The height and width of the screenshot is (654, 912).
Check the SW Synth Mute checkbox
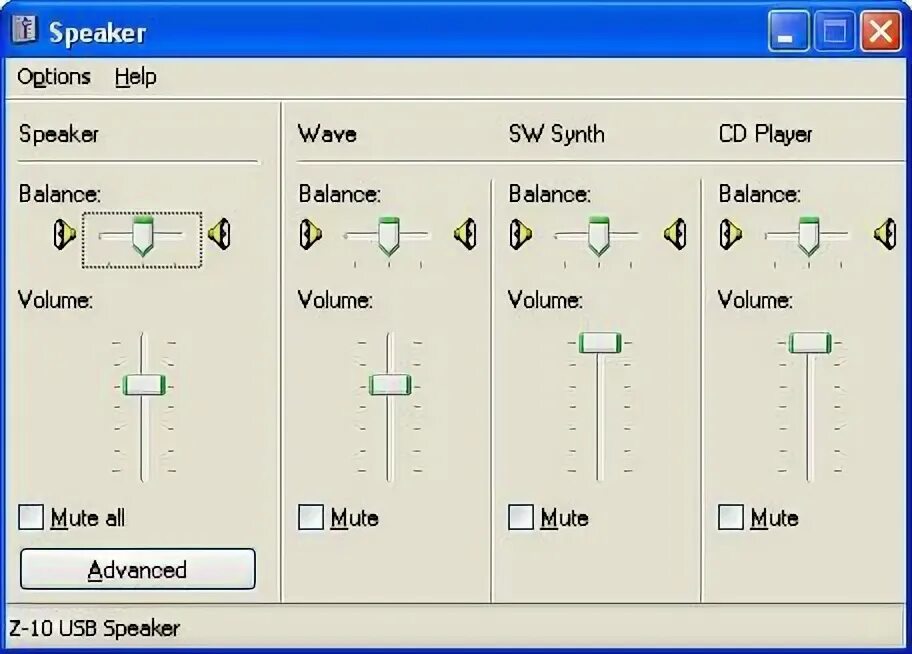coord(521,517)
